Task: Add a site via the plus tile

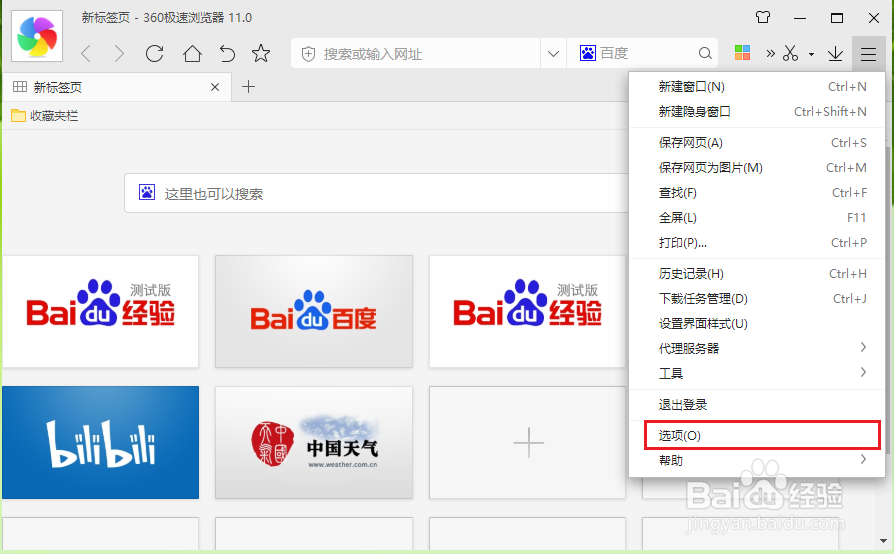Action: (x=528, y=442)
